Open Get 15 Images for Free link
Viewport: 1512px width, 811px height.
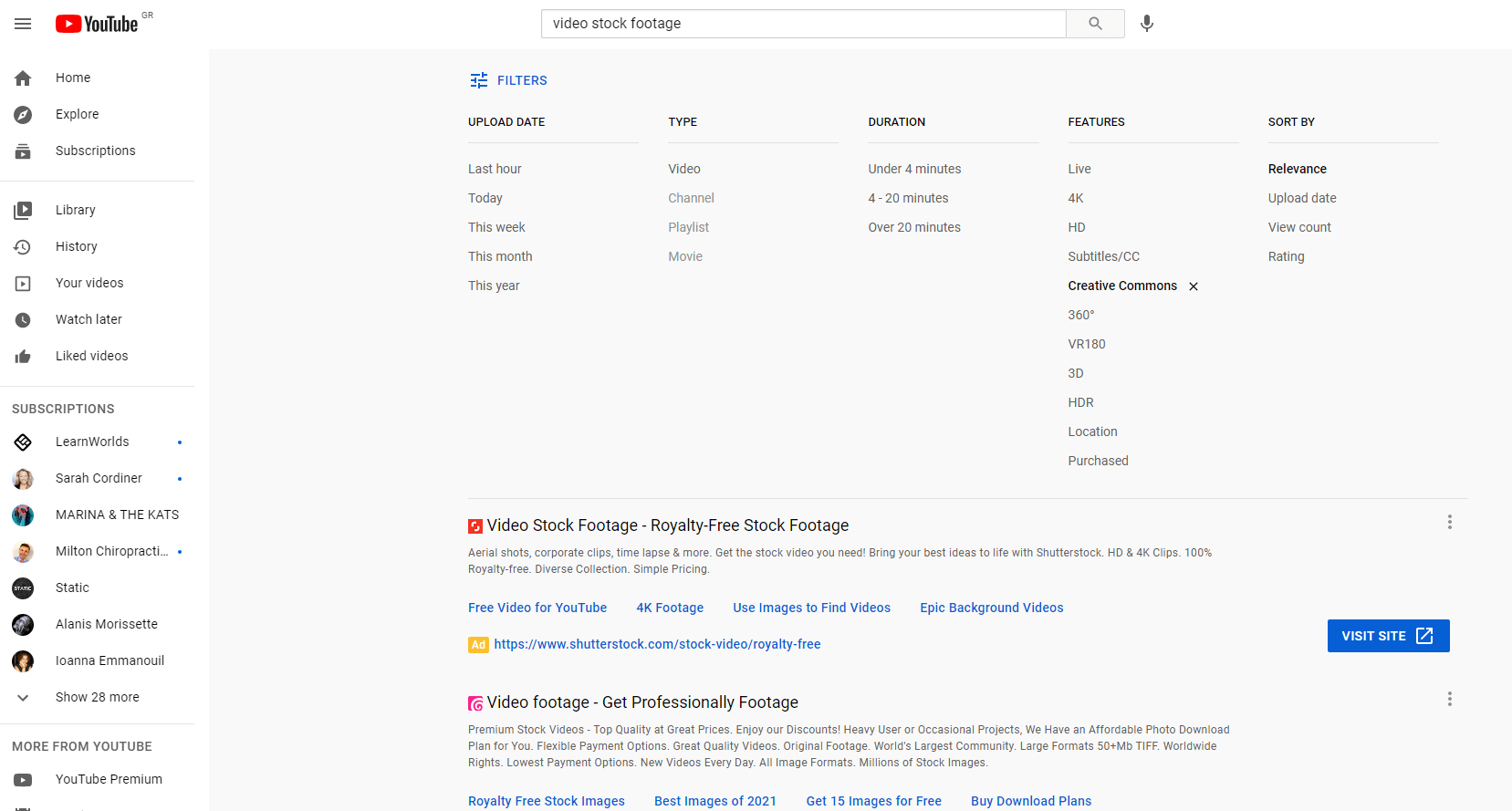[x=873, y=801]
